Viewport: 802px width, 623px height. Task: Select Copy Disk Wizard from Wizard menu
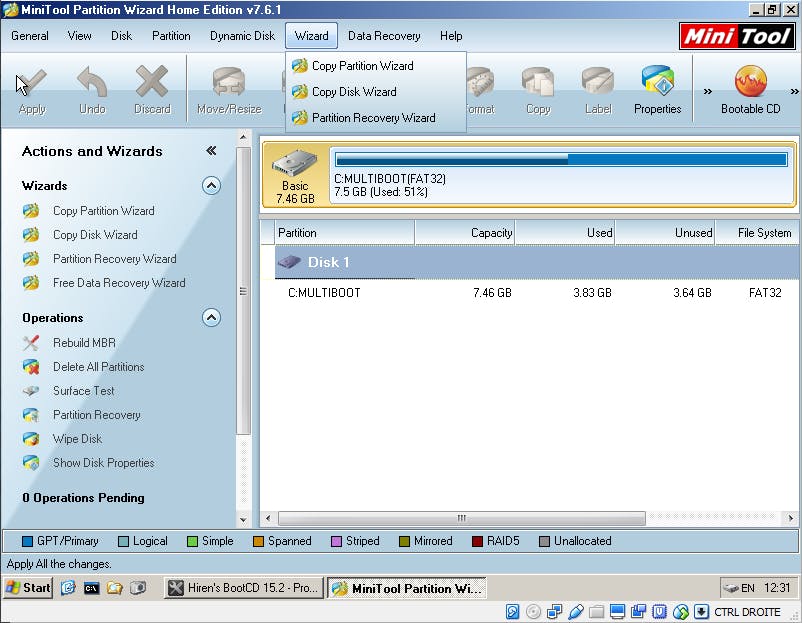tap(354, 92)
